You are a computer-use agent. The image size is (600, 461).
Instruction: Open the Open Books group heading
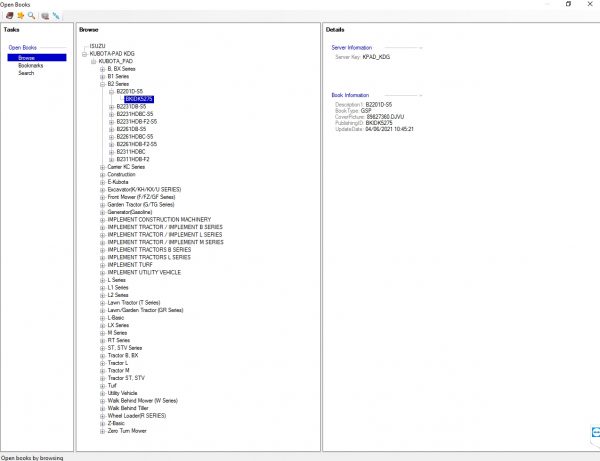tap(23, 47)
